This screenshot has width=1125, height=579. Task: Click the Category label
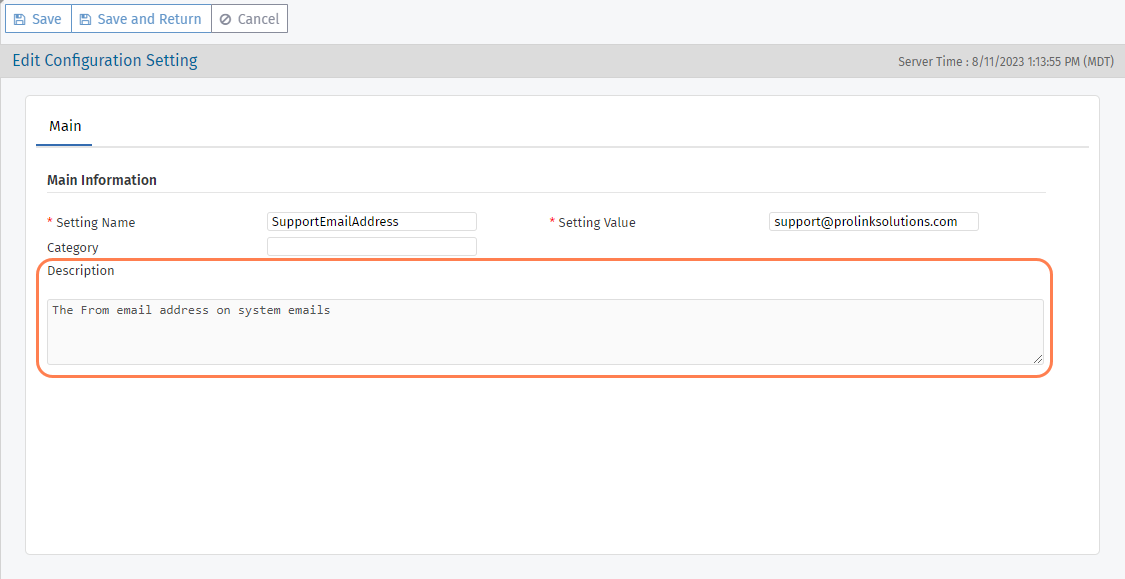pos(73,247)
